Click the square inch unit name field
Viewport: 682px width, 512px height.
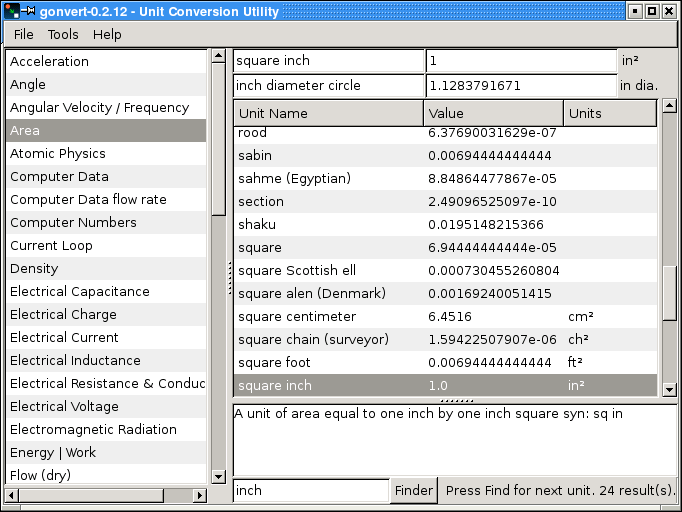tap(329, 60)
